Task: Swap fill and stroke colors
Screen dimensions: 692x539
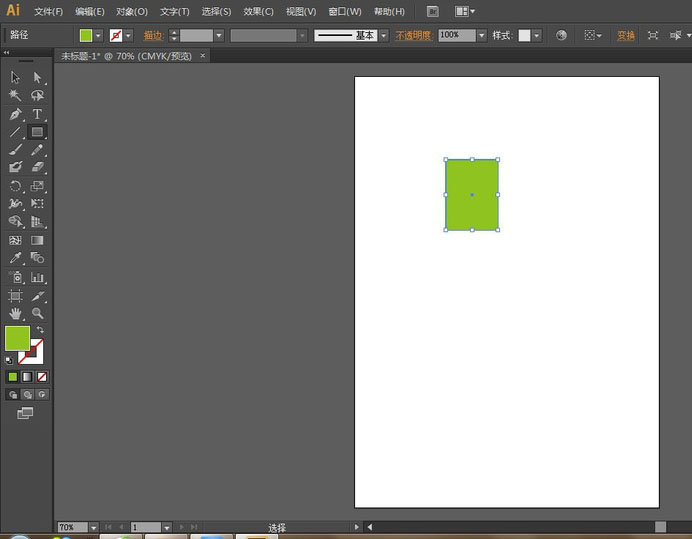Action: (x=40, y=330)
